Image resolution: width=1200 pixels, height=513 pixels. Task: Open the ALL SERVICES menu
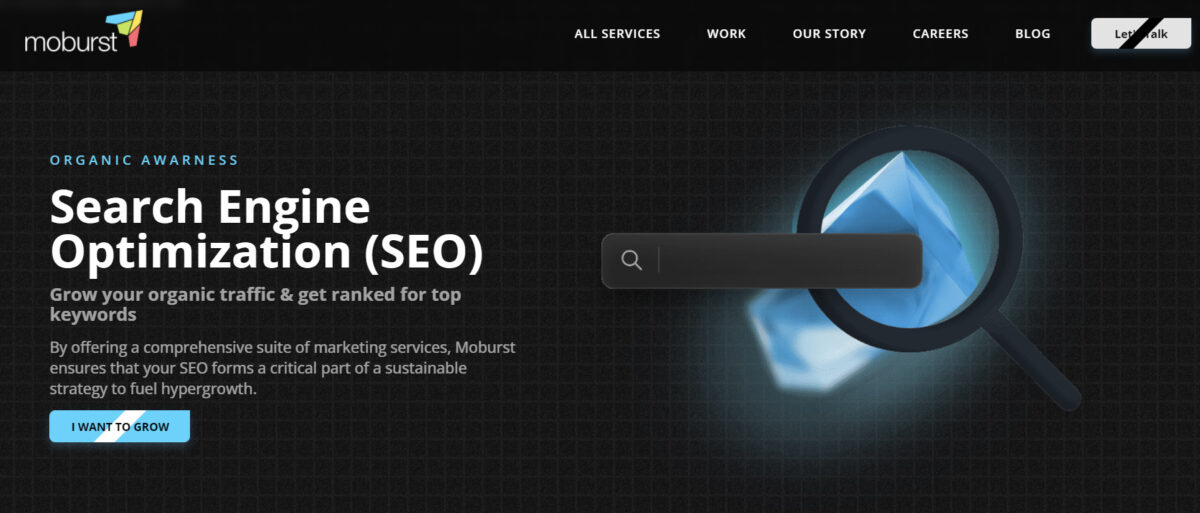(x=617, y=34)
